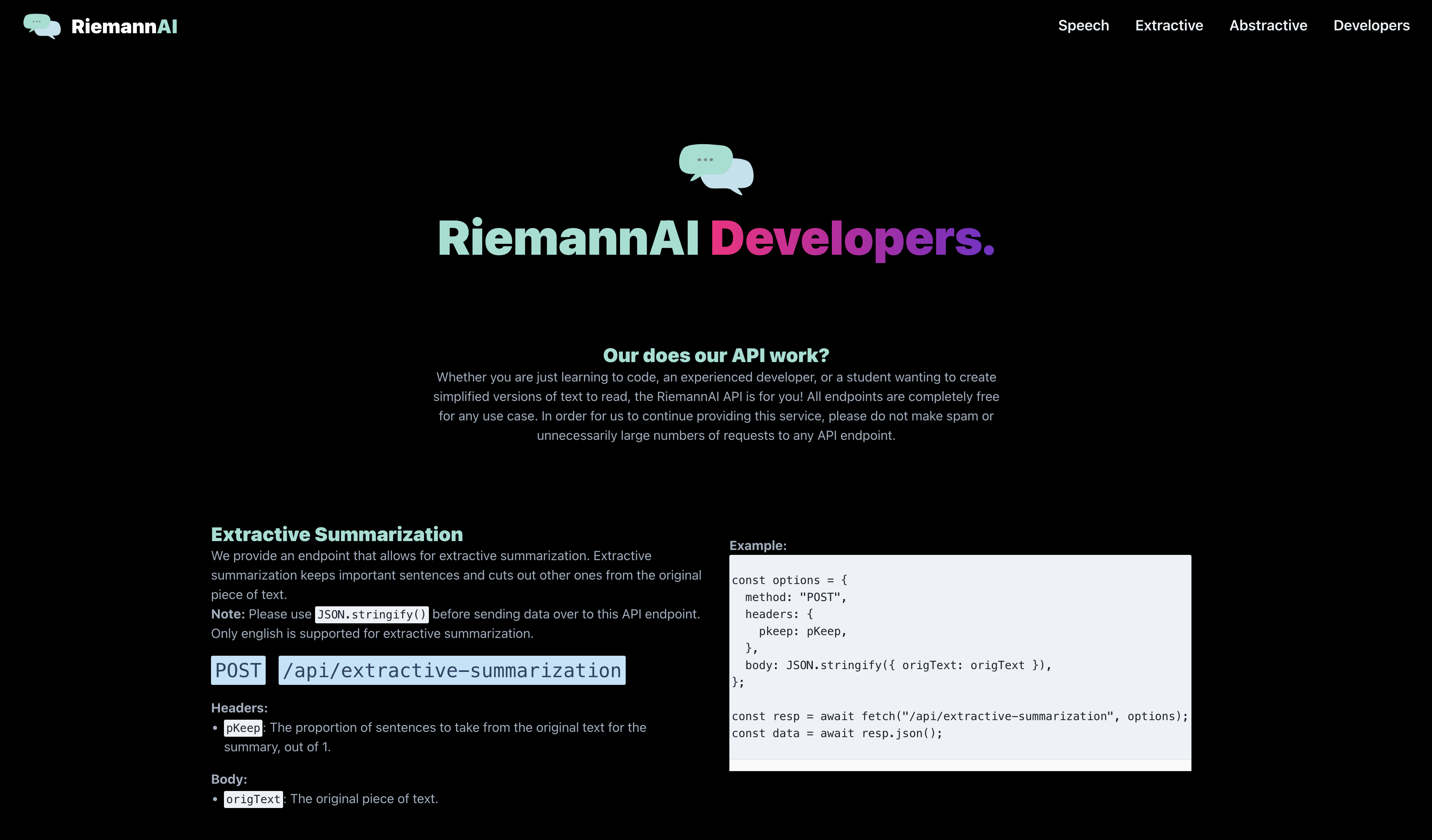Click the origText body parameter tag
Viewport: 1432px width, 840px height.
253,799
